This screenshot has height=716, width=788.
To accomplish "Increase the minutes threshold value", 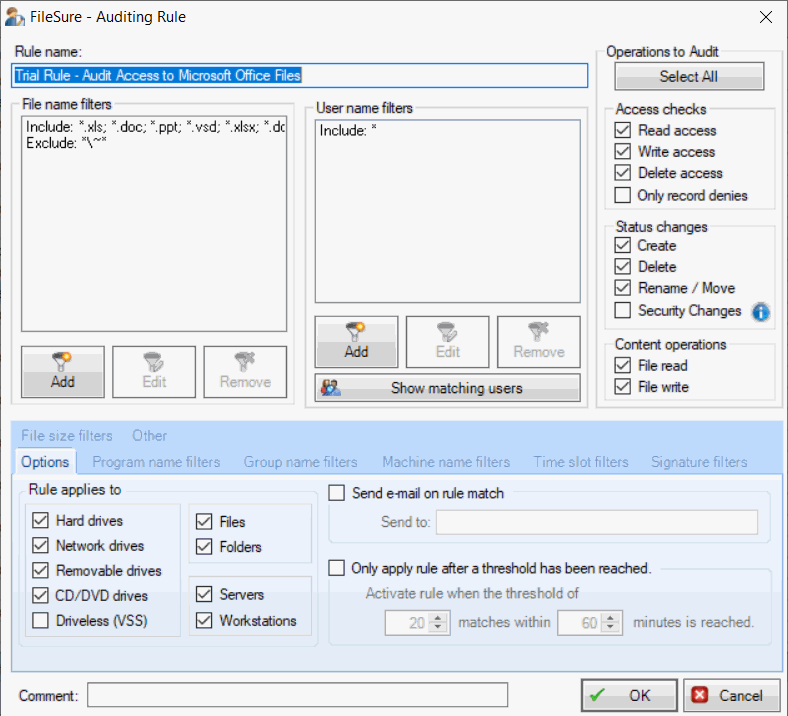I will pyautogui.click(x=611, y=618).
